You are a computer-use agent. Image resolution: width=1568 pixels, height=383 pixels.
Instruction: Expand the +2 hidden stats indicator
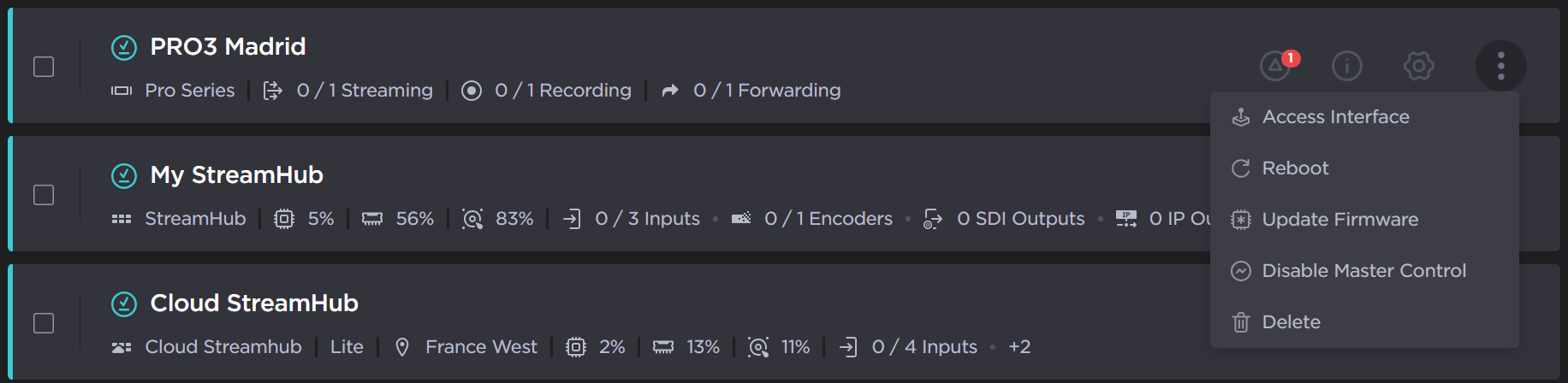[x=1019, y=347]
